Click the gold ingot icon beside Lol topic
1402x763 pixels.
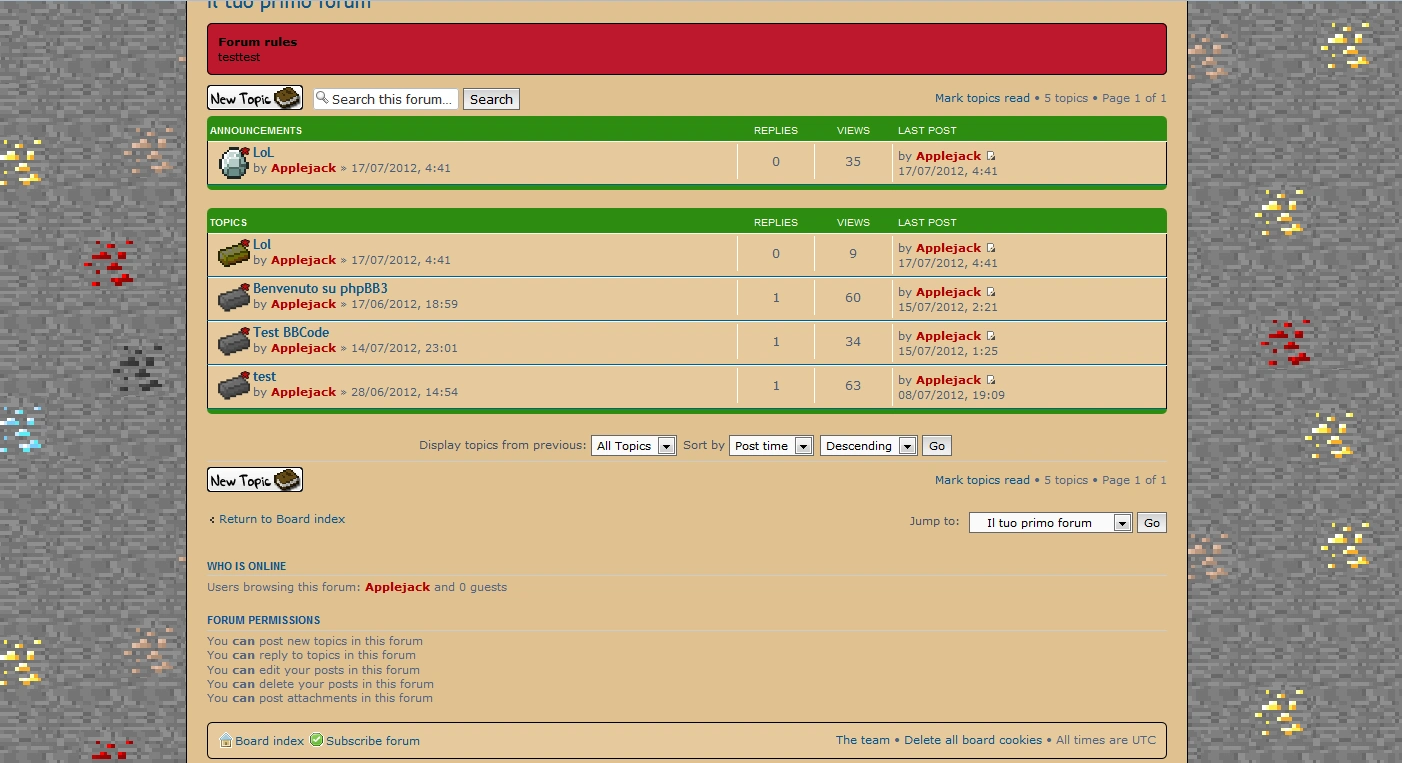234,254
